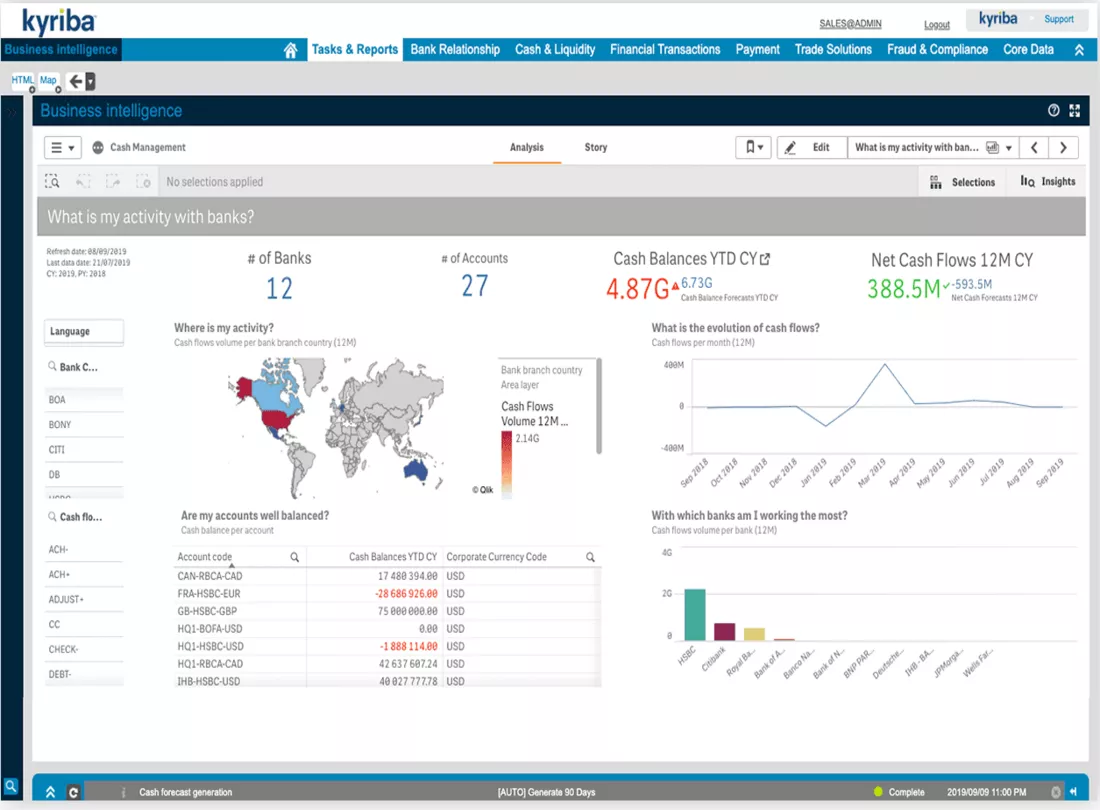Screen dimensions: 1100x810
Task: Open the help question mark icon
Action: coord(1053,110)
